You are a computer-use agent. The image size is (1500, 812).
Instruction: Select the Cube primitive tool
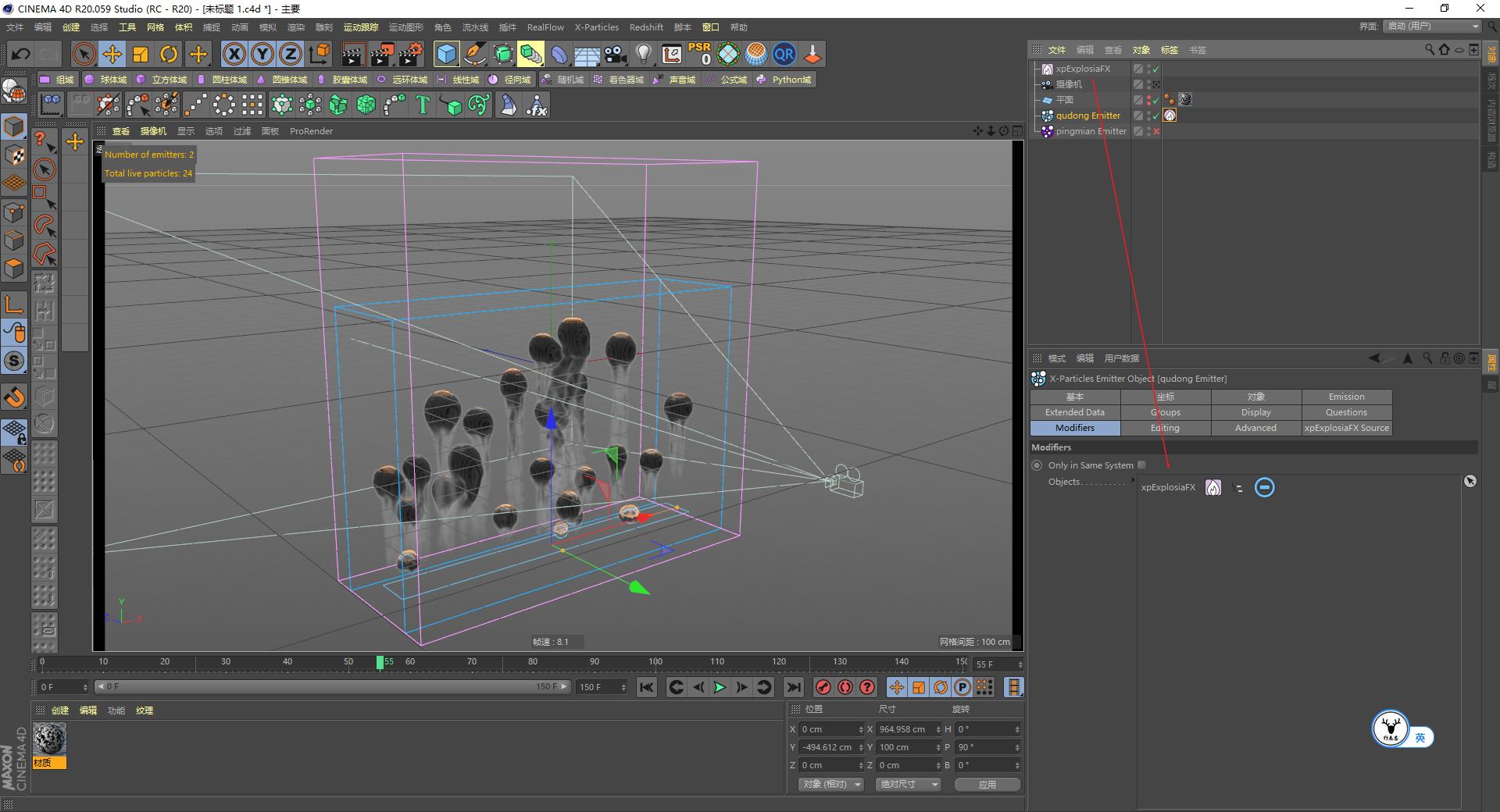446,54
